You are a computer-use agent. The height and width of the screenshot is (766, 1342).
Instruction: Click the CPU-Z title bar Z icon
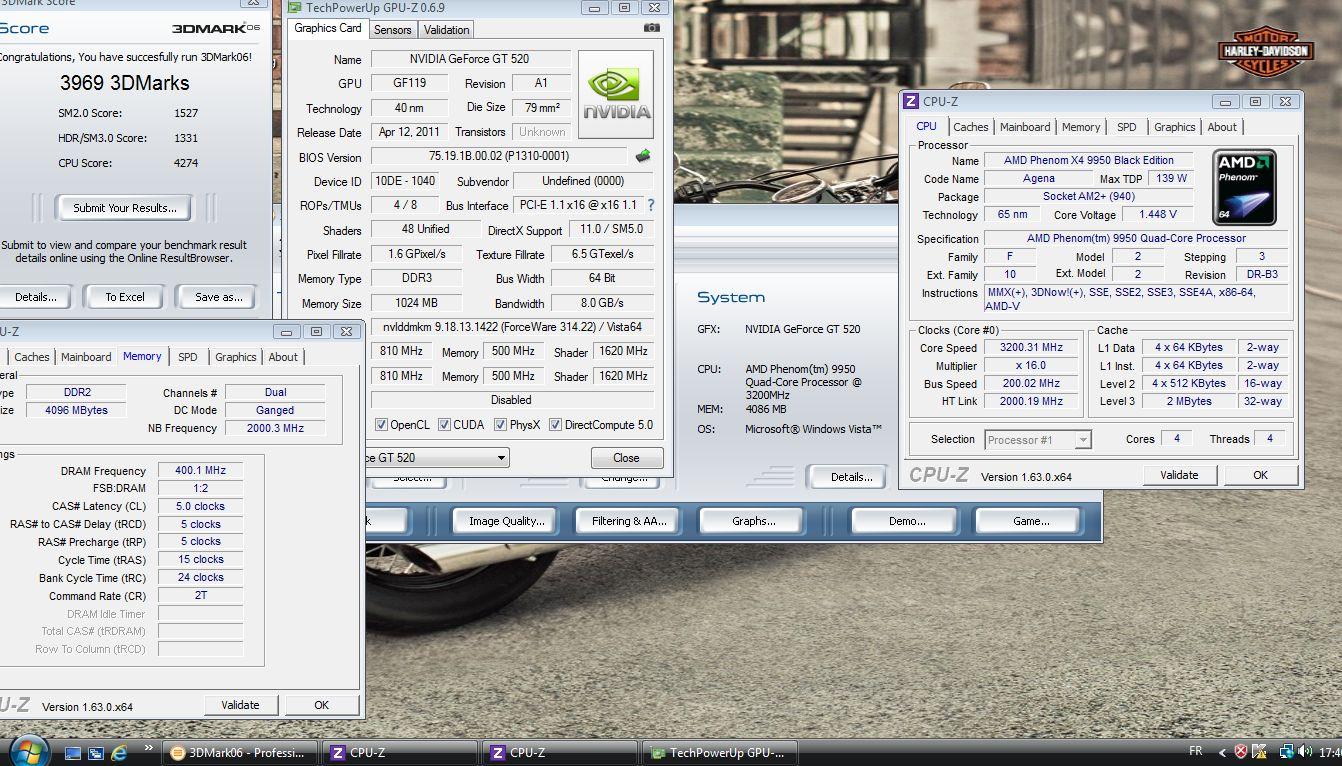coord(911,101)
